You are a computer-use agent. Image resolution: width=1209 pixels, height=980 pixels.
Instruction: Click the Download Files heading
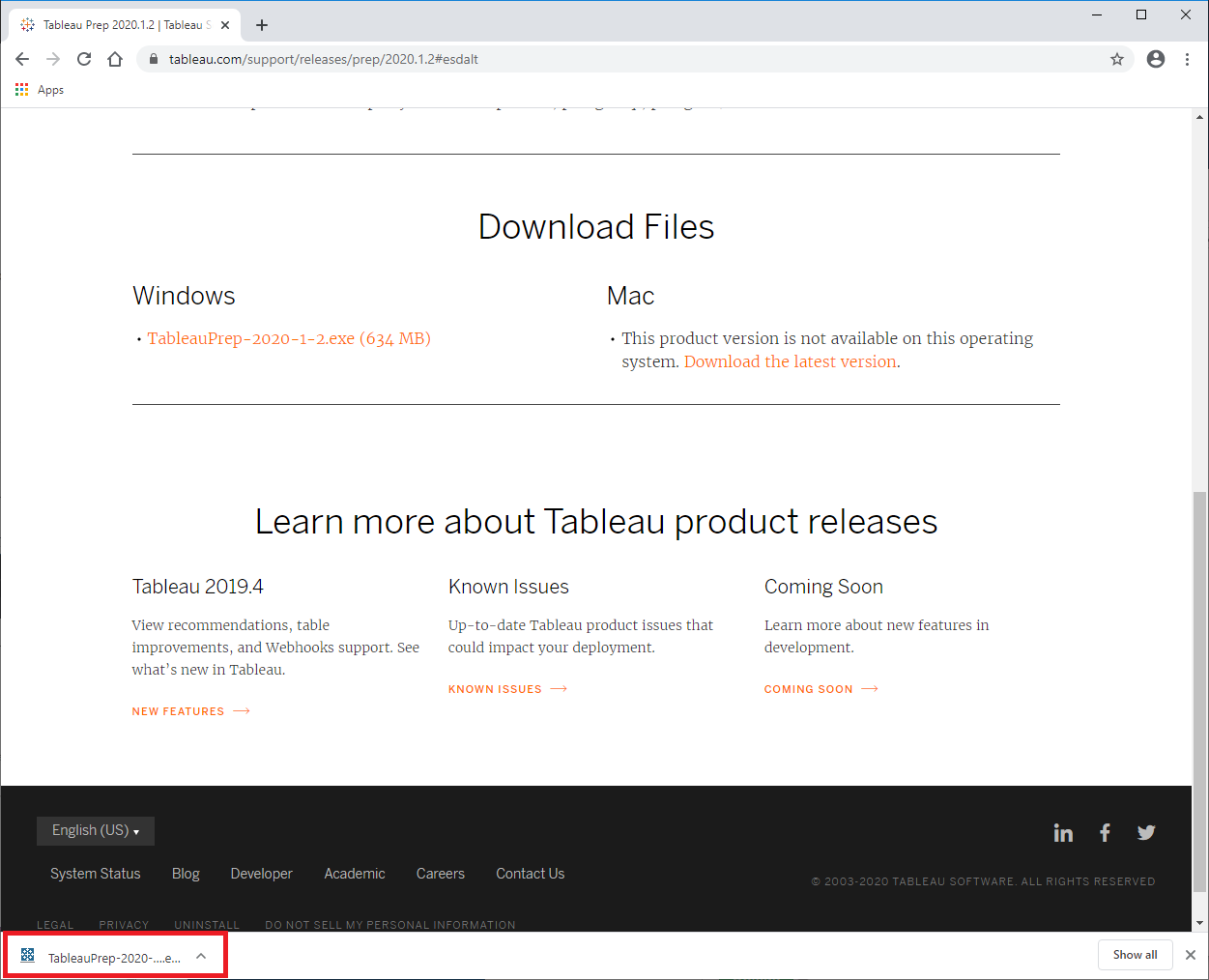(x=596, y=227)
